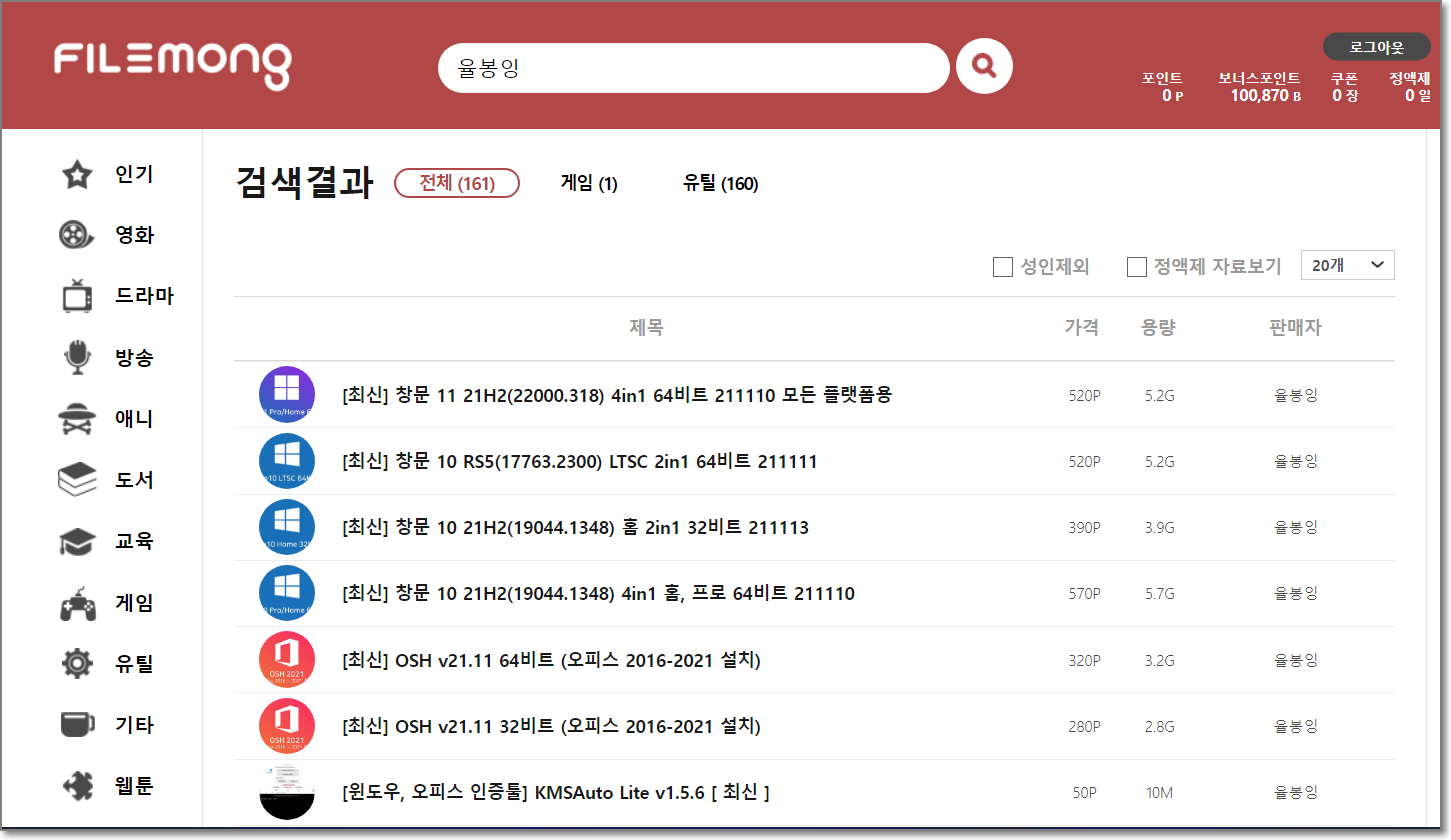The width and height of the screenshot is (1451, 840).
Task: Click the 쿠폰 0 장 counter
Action: pyautogui.click(x=1344, y=87)
